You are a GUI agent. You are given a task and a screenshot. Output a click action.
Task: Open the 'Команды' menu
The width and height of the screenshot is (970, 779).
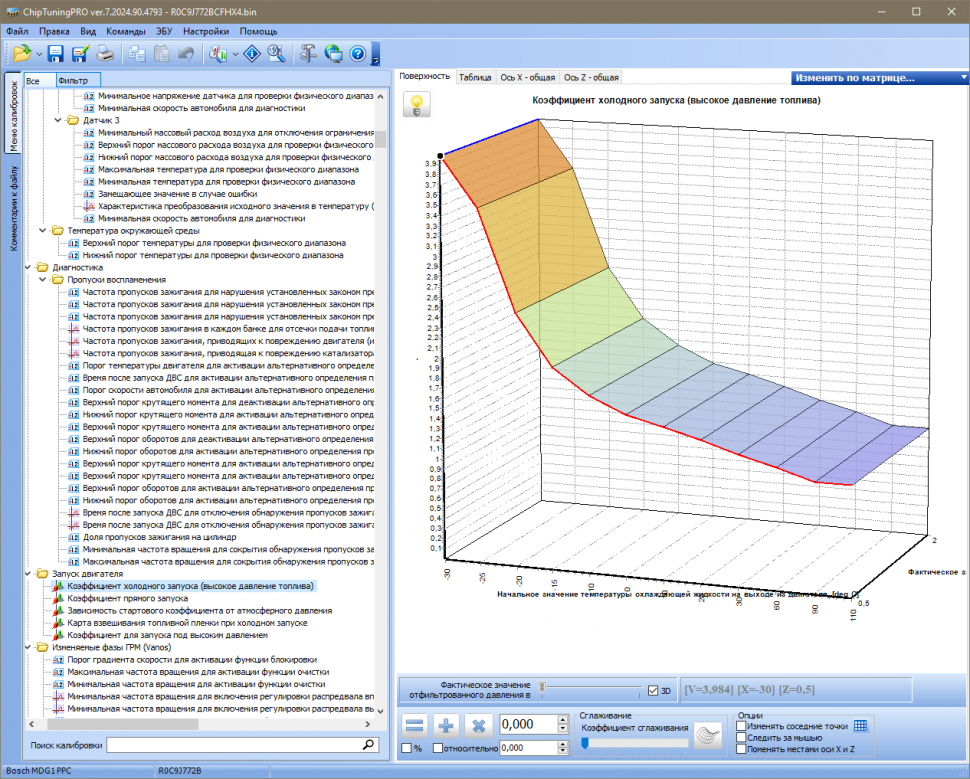pos(126,31)
